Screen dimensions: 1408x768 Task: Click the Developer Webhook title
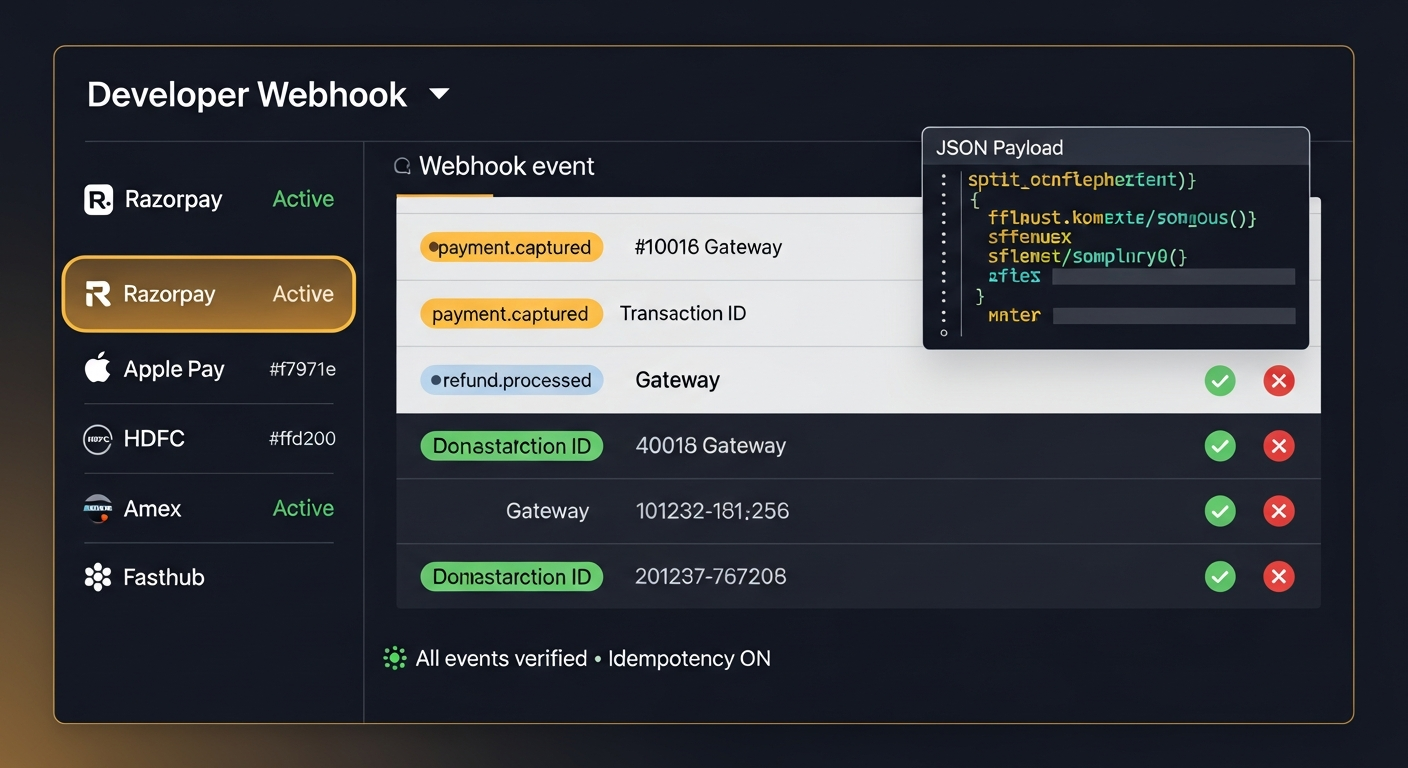coord(247,94)
